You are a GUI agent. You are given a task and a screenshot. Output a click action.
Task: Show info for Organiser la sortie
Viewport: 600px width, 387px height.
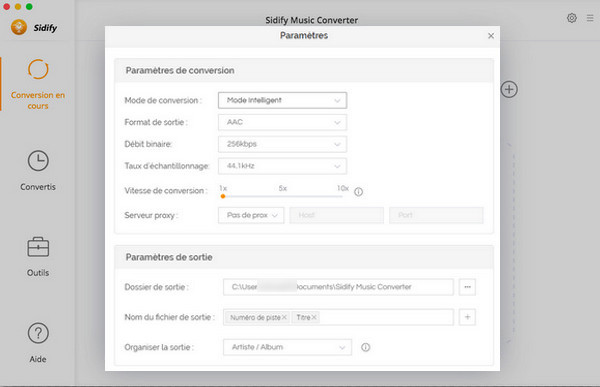pyautogui.click(x=365, y=347)
